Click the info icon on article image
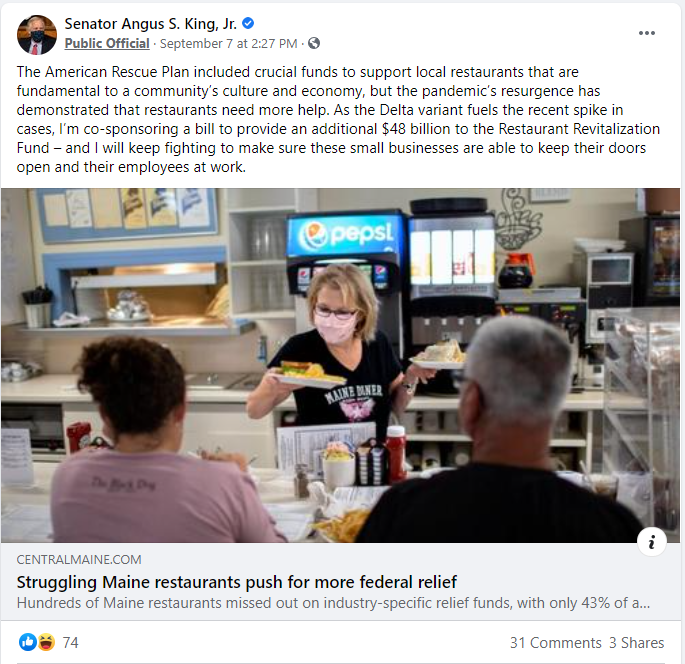 (651, 542)
